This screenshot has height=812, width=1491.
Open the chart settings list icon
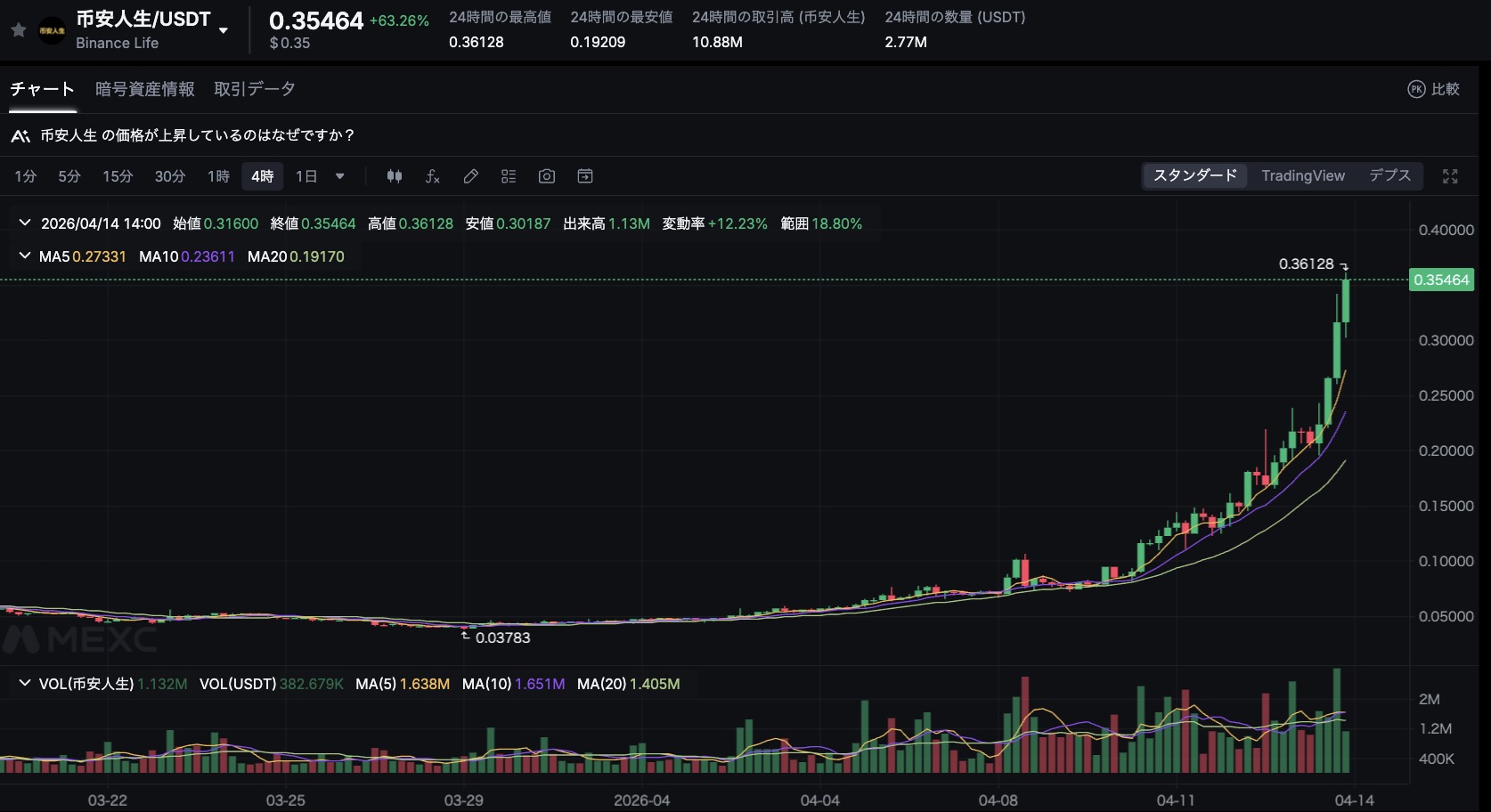(509, 176)
